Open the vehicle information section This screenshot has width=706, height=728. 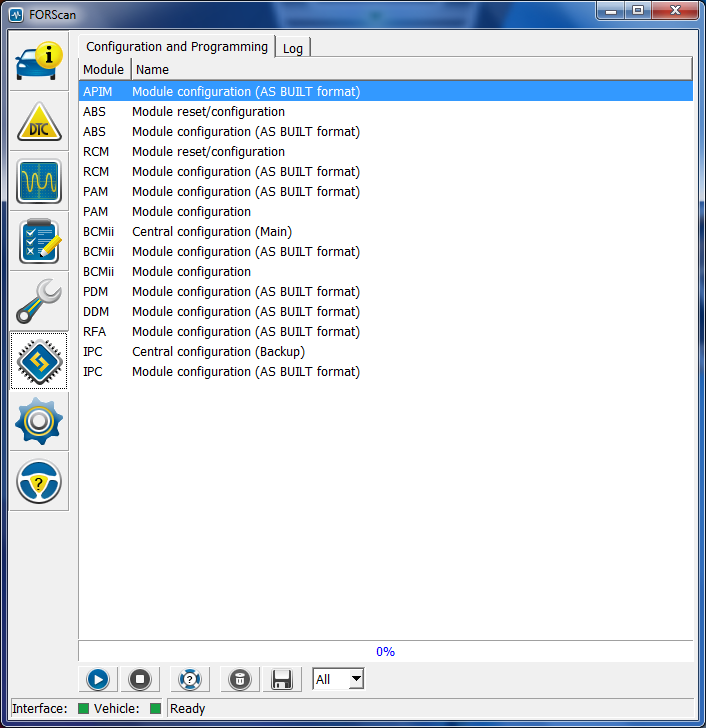coord(39,61)
